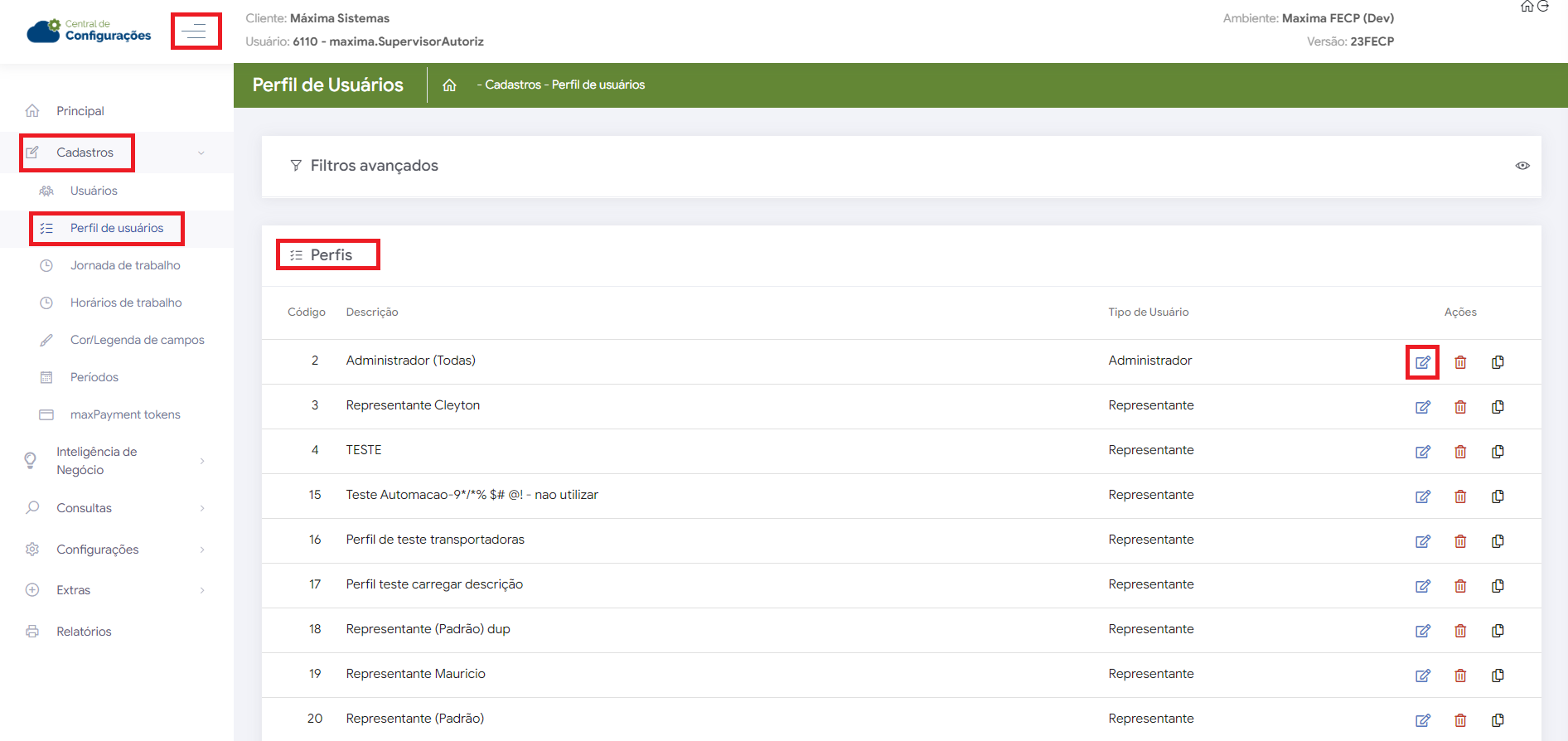
Task: Click the home icon in breadcrumb bar
Action: click(449, 85)
